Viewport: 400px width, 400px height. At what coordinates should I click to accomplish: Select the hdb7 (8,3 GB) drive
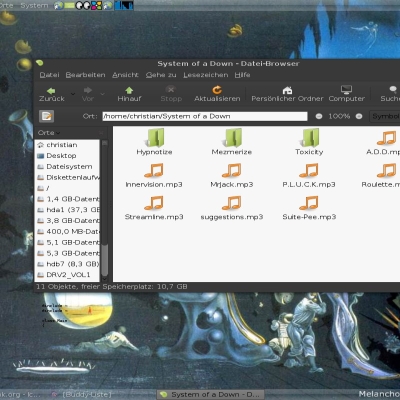click(x=67, y=264)
